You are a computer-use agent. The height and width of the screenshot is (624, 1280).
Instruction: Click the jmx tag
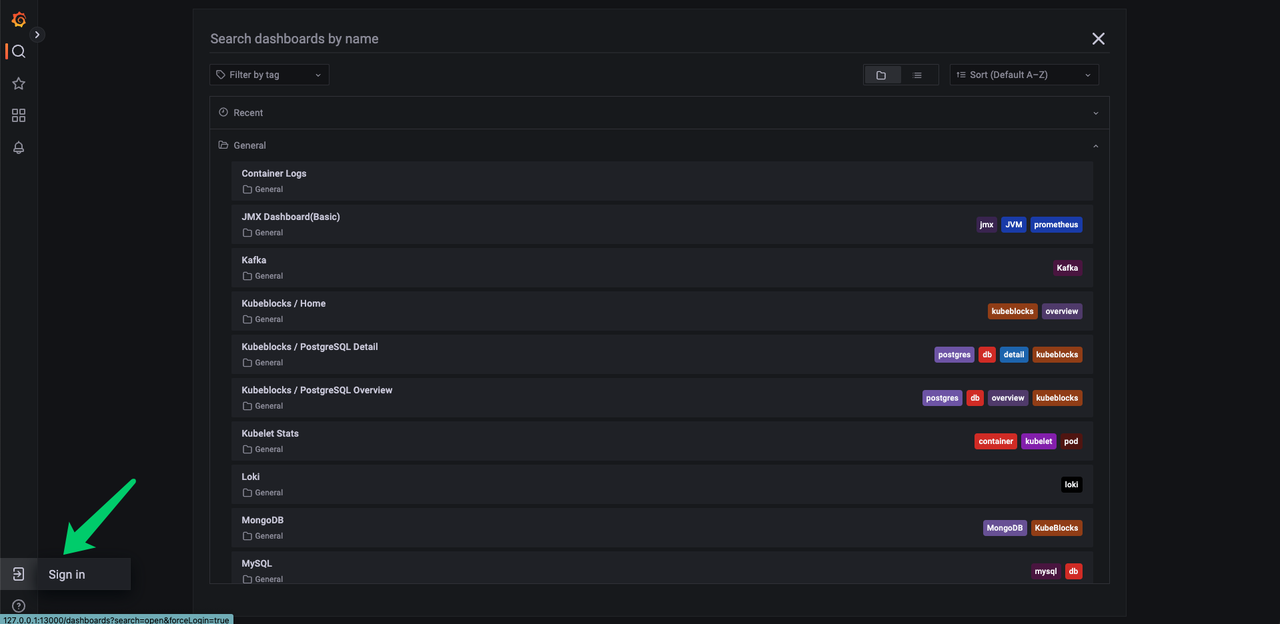(987, 225)
